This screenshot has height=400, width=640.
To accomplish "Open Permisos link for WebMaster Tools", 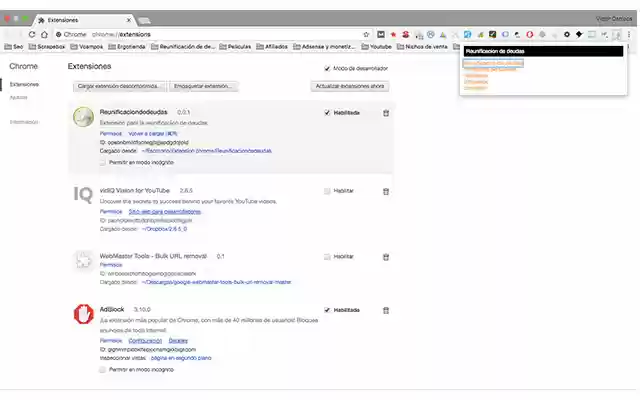I will pos(111,265).
